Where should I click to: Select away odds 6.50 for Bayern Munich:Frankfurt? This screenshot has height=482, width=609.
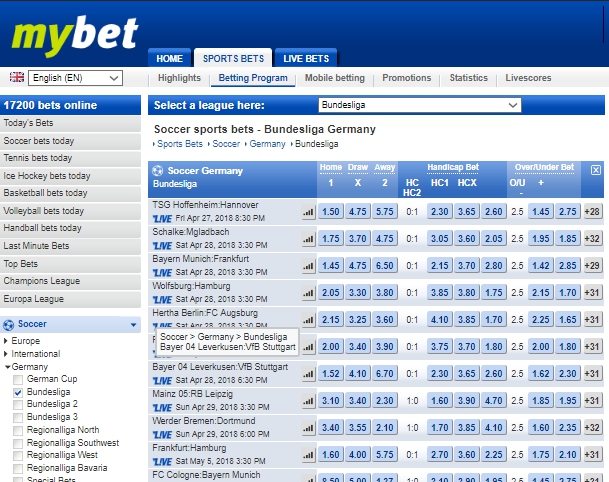click(385, 266)
